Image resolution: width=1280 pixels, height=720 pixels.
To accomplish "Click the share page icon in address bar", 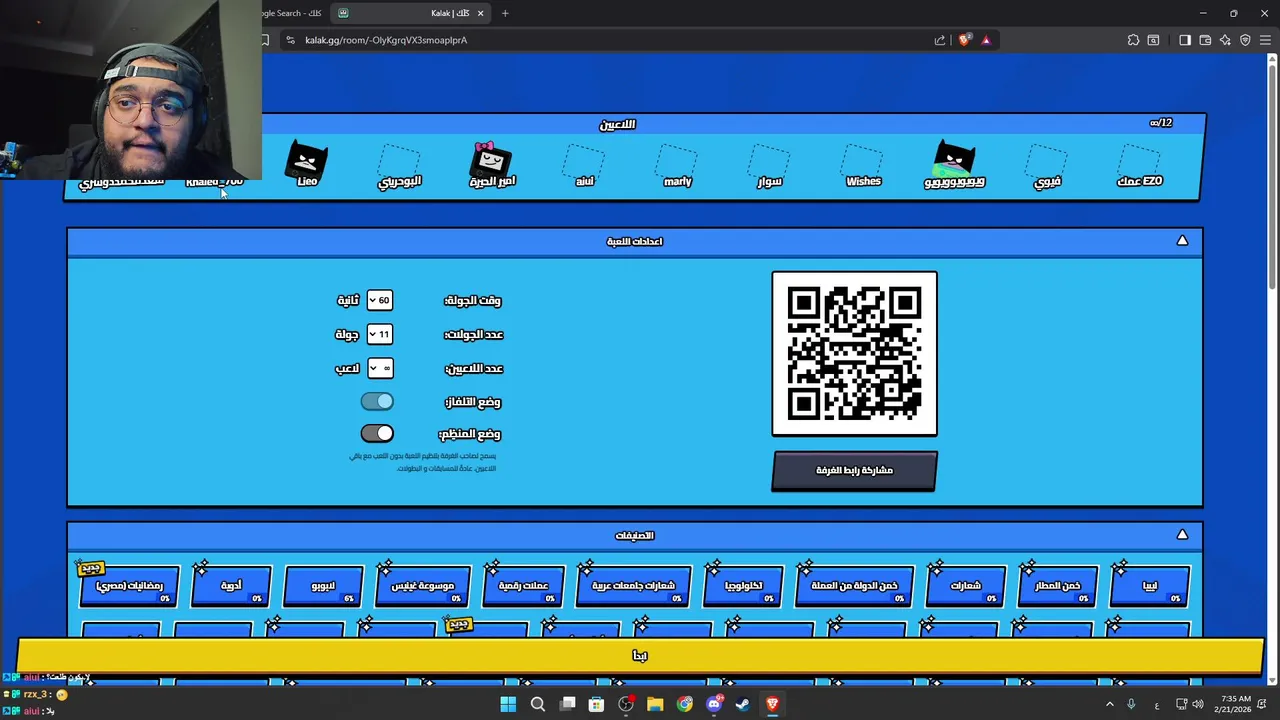I will pos(940,40).
